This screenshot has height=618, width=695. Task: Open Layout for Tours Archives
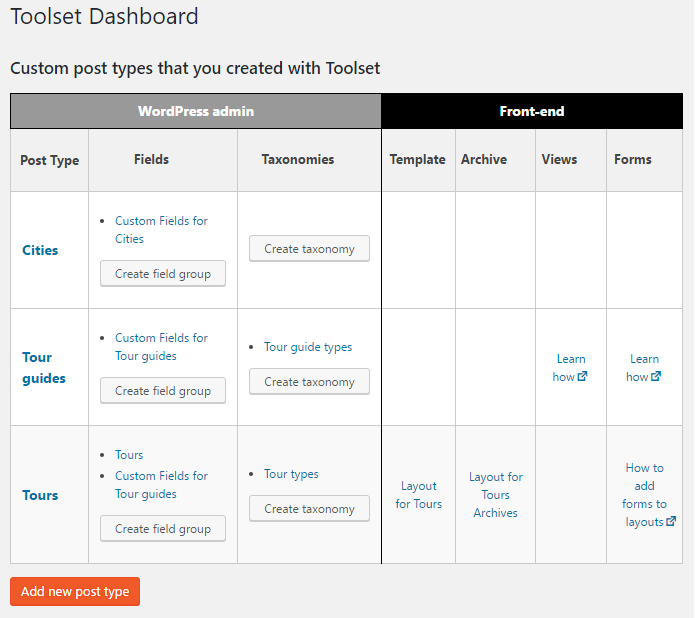495,495
